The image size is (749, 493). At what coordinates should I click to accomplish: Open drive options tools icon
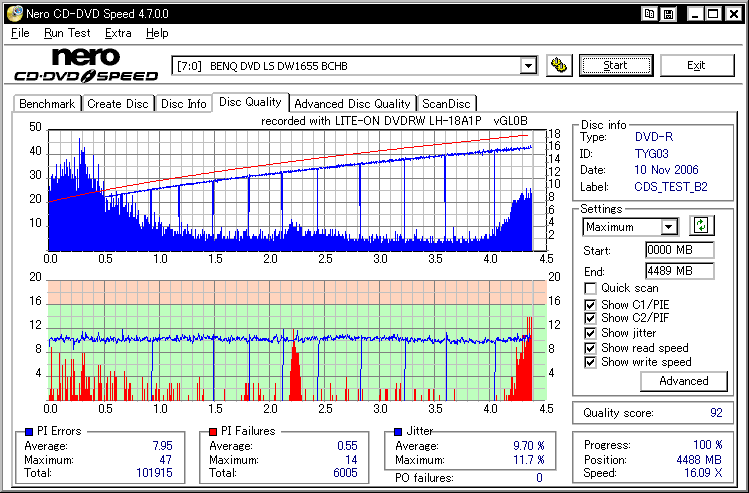pos(559,65)
